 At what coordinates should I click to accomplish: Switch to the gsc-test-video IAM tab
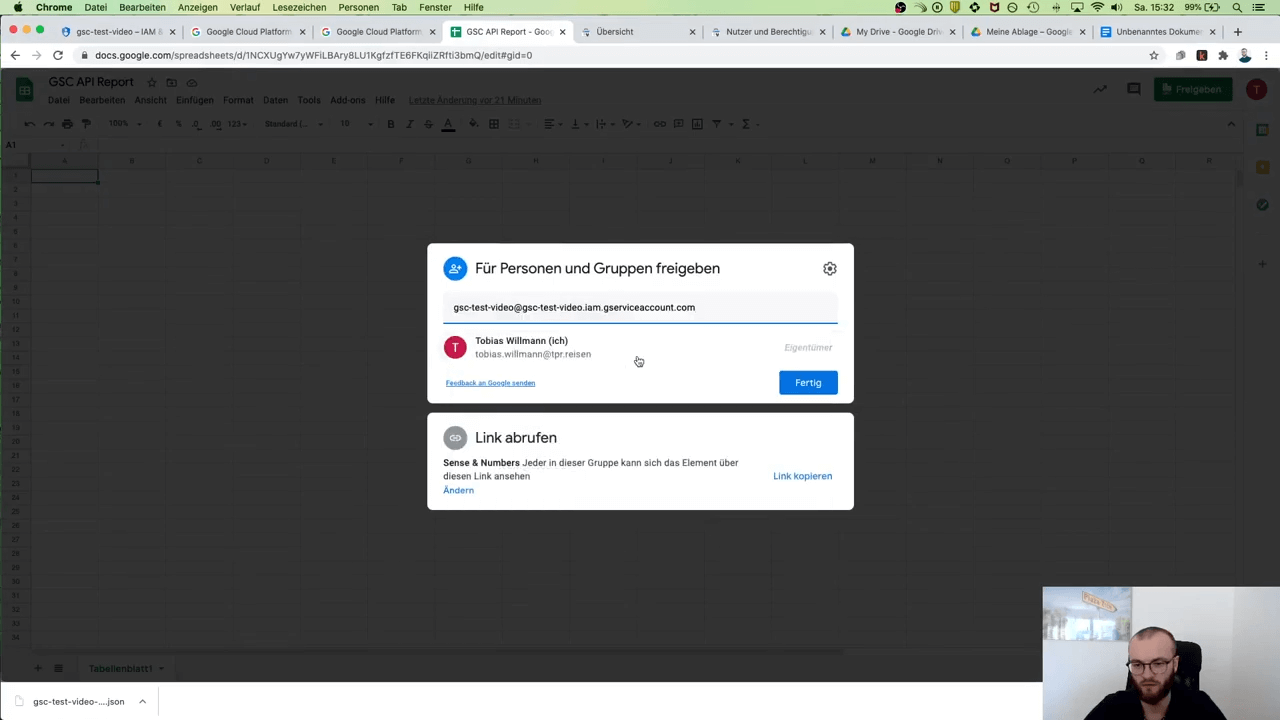point(118,32)
